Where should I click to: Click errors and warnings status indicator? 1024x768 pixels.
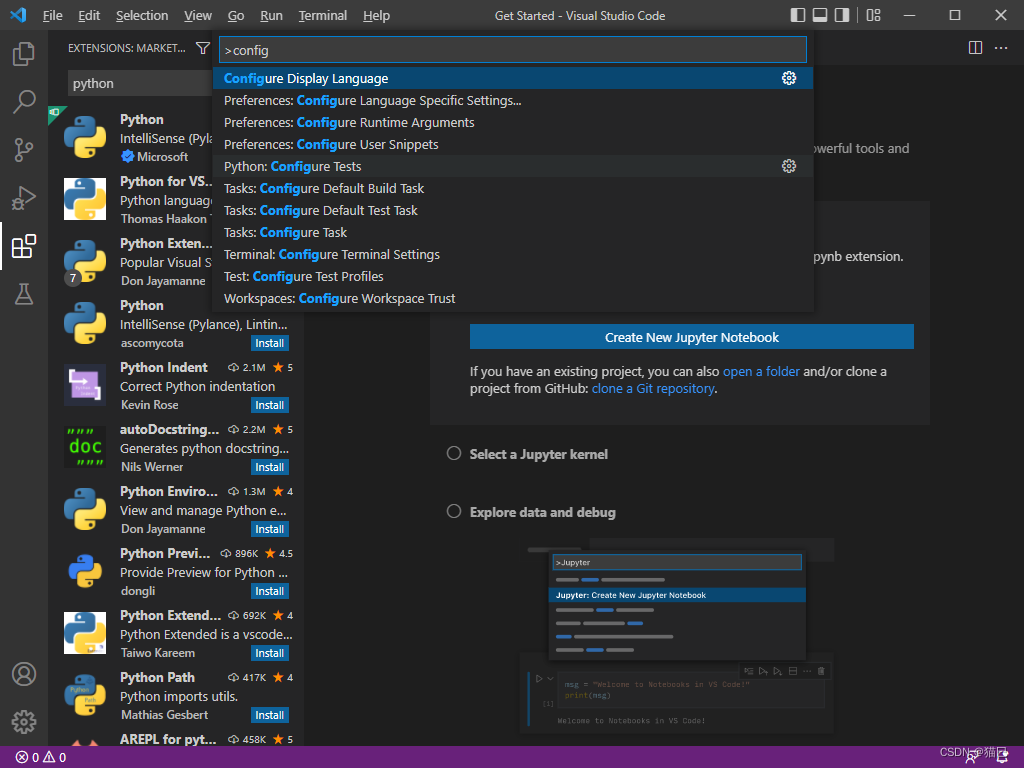click(x=40, y=758)
